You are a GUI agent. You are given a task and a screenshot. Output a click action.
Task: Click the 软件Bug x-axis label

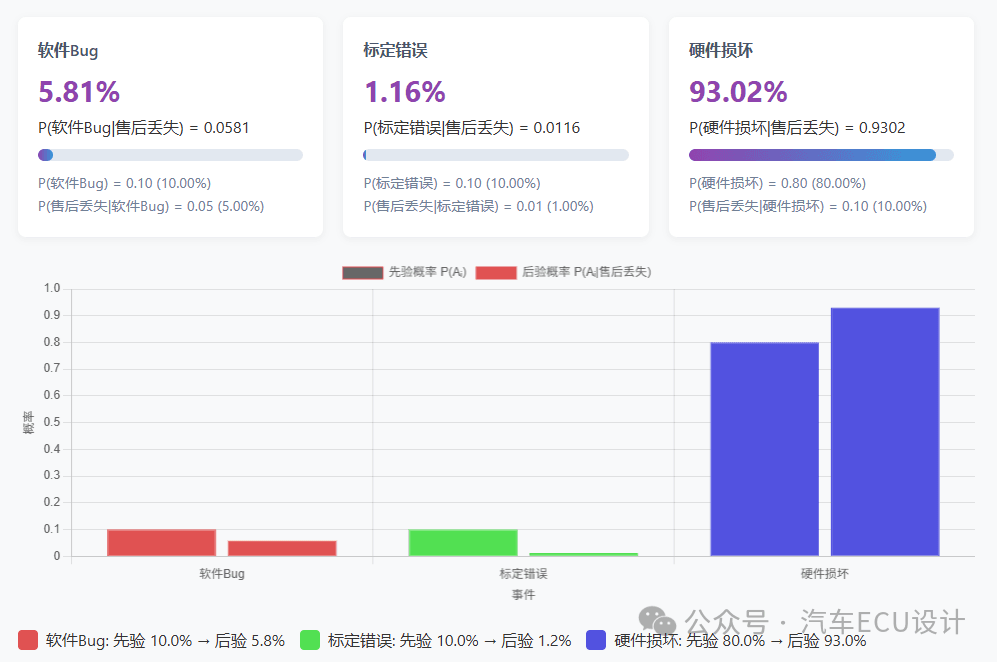coord(222,574)
